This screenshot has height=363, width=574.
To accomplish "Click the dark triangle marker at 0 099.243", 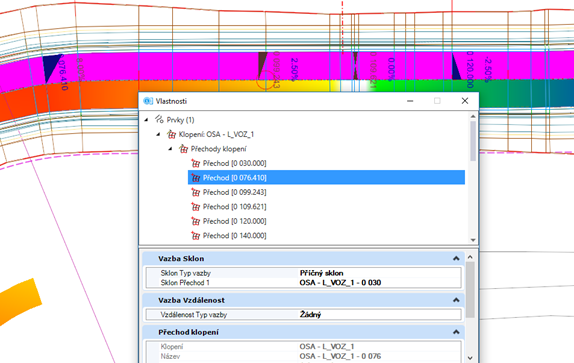I will pos(262,65).
